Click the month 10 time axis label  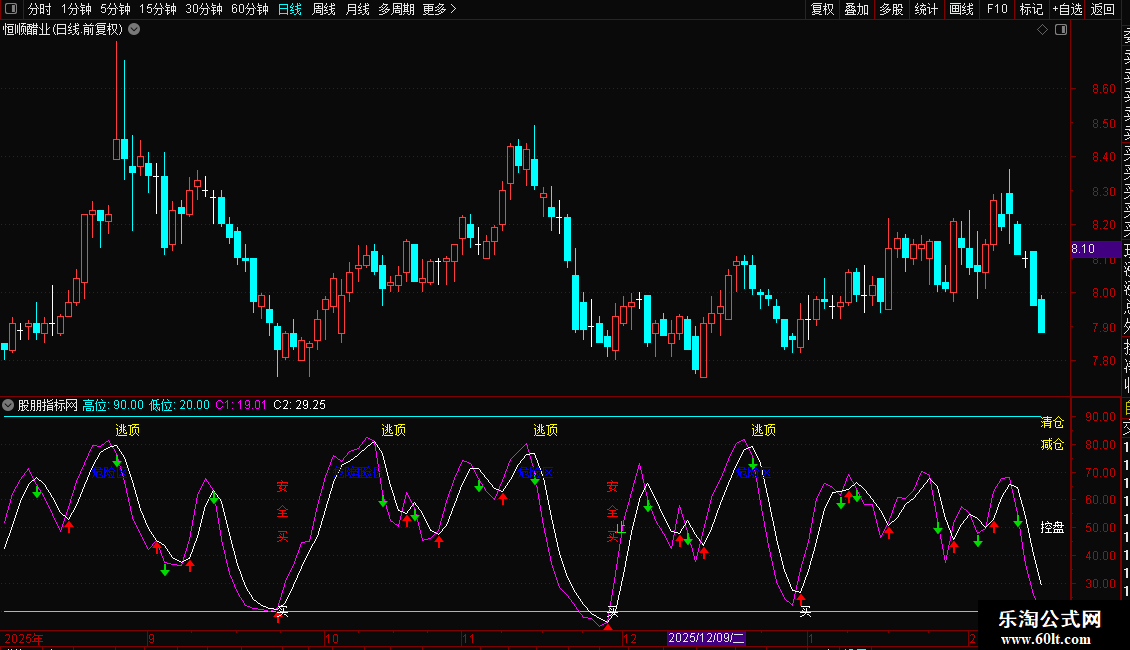(332, 638)
